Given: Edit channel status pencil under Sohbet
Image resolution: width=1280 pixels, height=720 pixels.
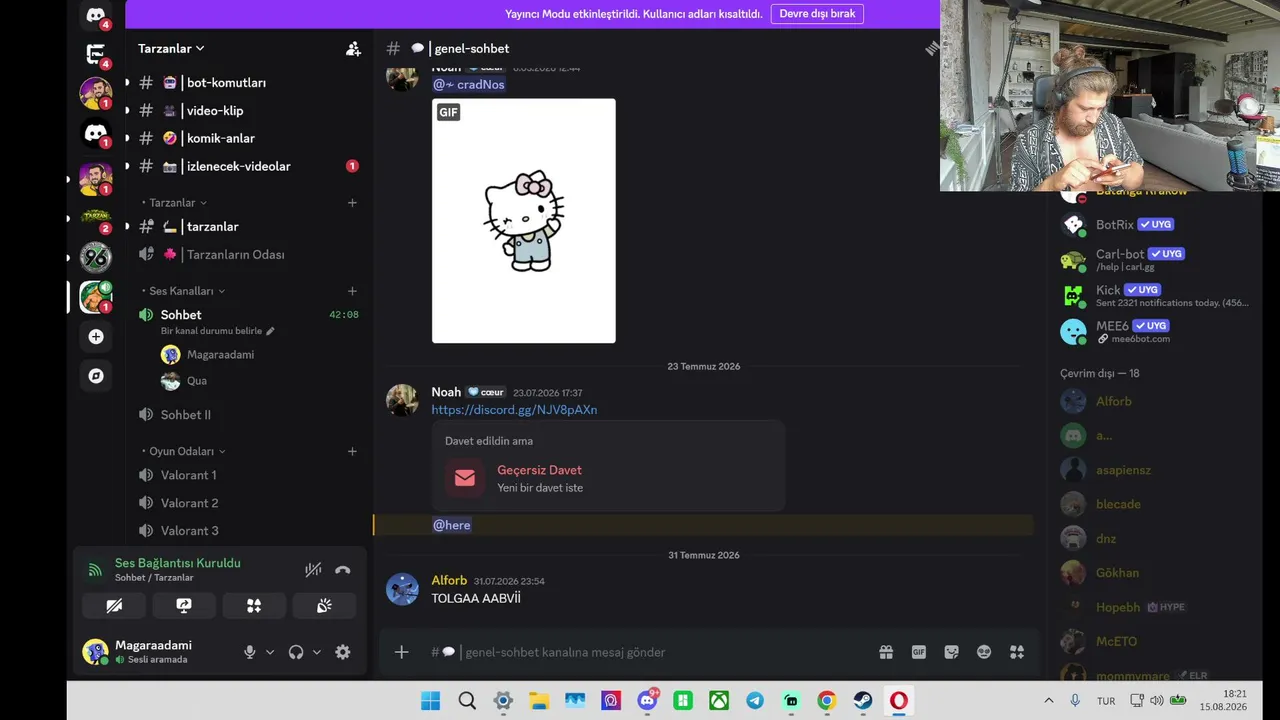Looking at the screenshot, I should pos(270,331).
